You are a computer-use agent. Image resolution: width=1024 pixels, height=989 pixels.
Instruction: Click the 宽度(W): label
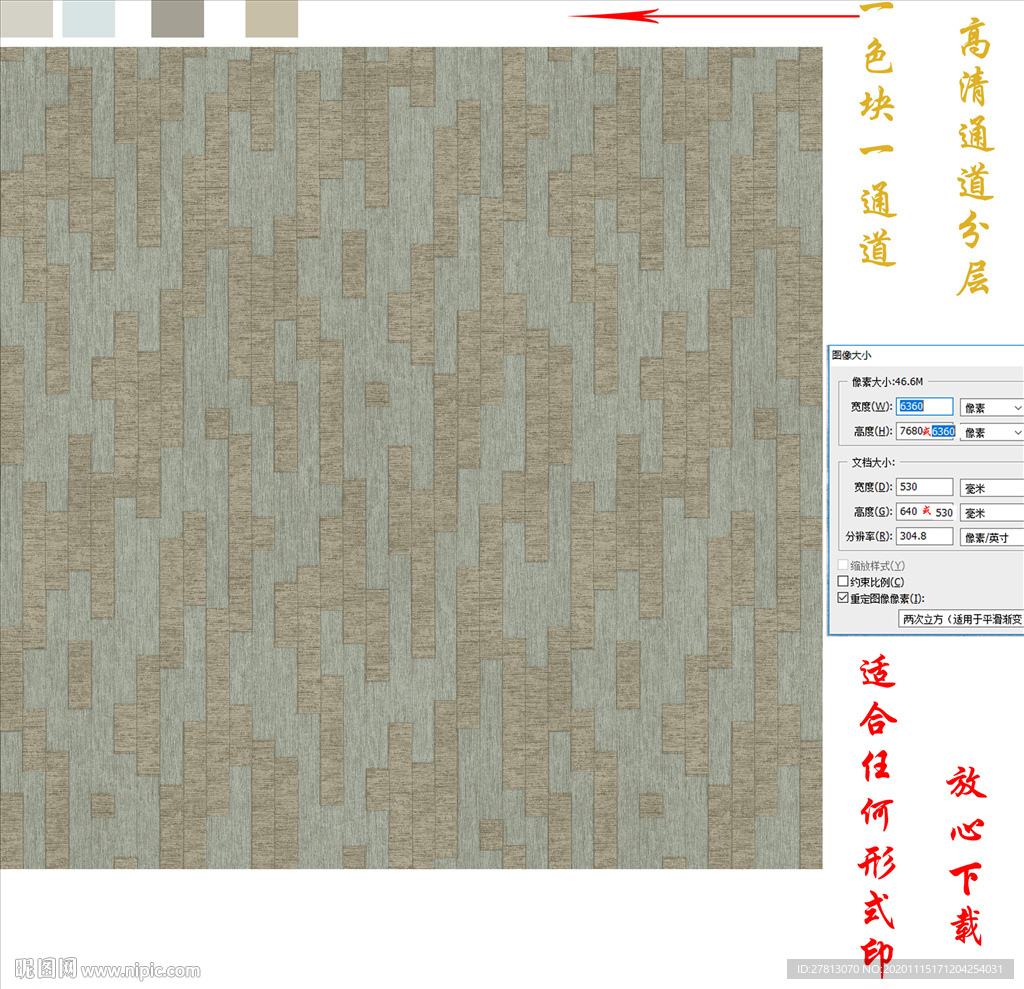[x=871, y=406]
